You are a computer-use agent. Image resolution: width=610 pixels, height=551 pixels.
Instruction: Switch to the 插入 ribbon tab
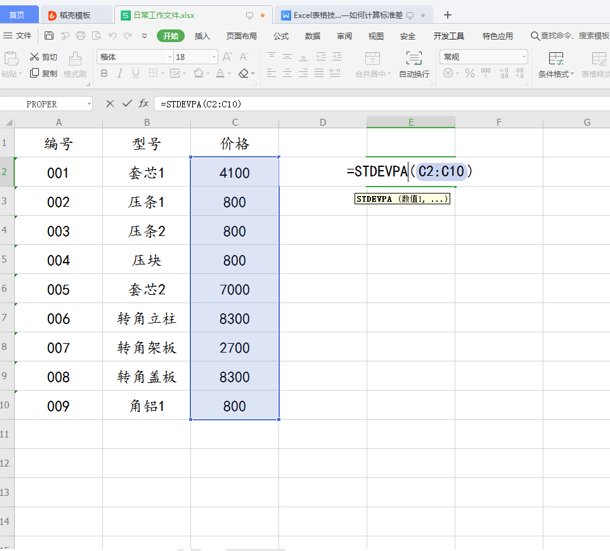(202, 36)
